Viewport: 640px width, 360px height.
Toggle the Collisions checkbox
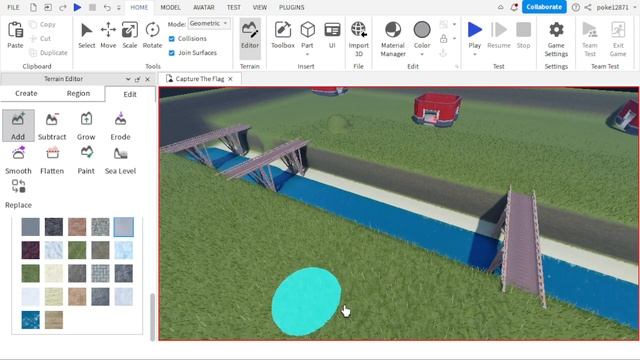point(172,39)
